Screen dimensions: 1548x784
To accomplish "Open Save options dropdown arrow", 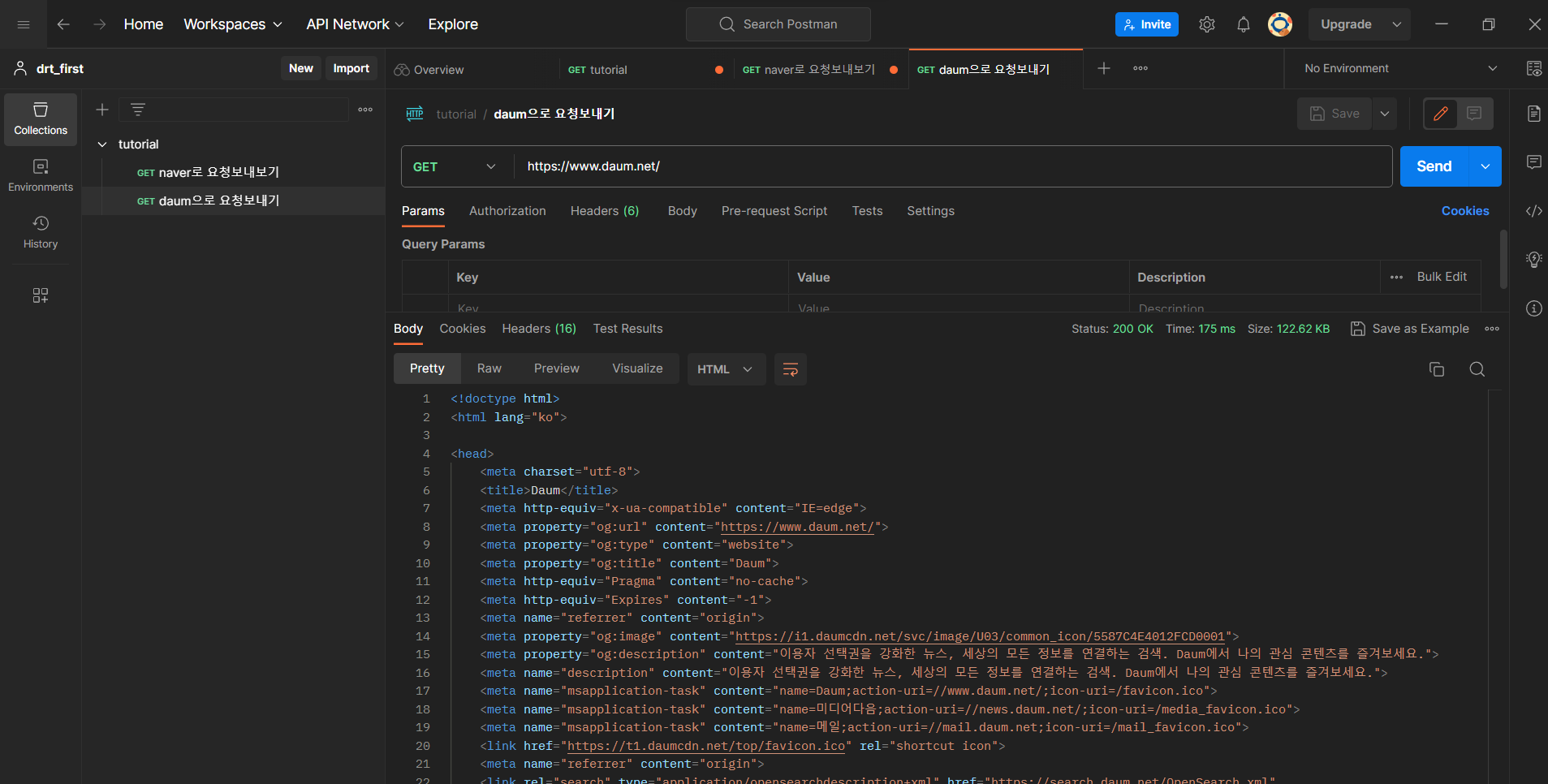I will pyautogui.click(x=1385, y=114).
